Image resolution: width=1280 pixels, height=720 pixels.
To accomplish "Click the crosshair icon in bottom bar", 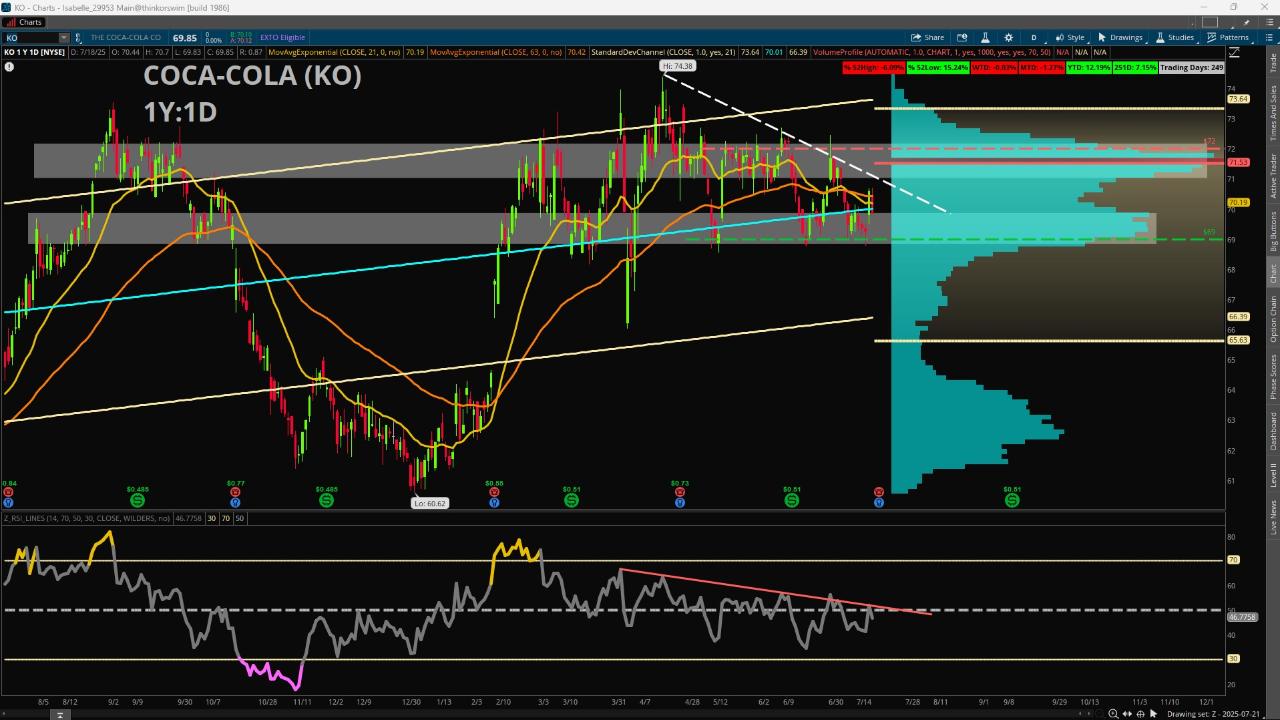I will click(1141, 714).
